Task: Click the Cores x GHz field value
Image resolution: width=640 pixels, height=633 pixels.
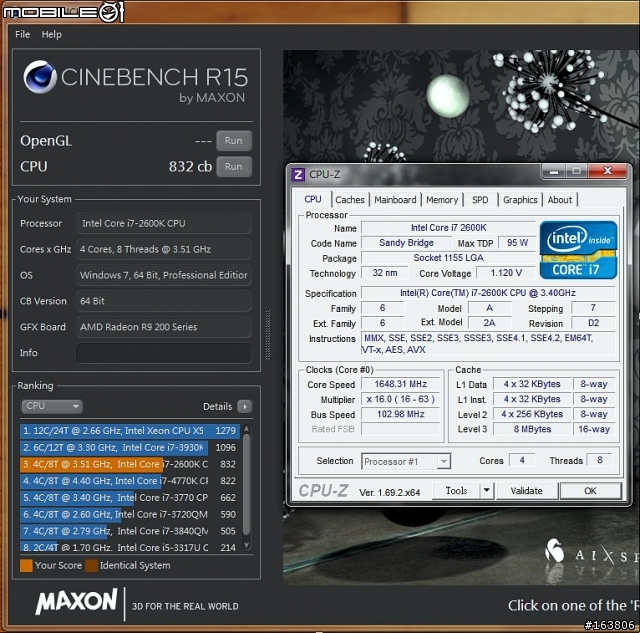Action: point(163,249)
